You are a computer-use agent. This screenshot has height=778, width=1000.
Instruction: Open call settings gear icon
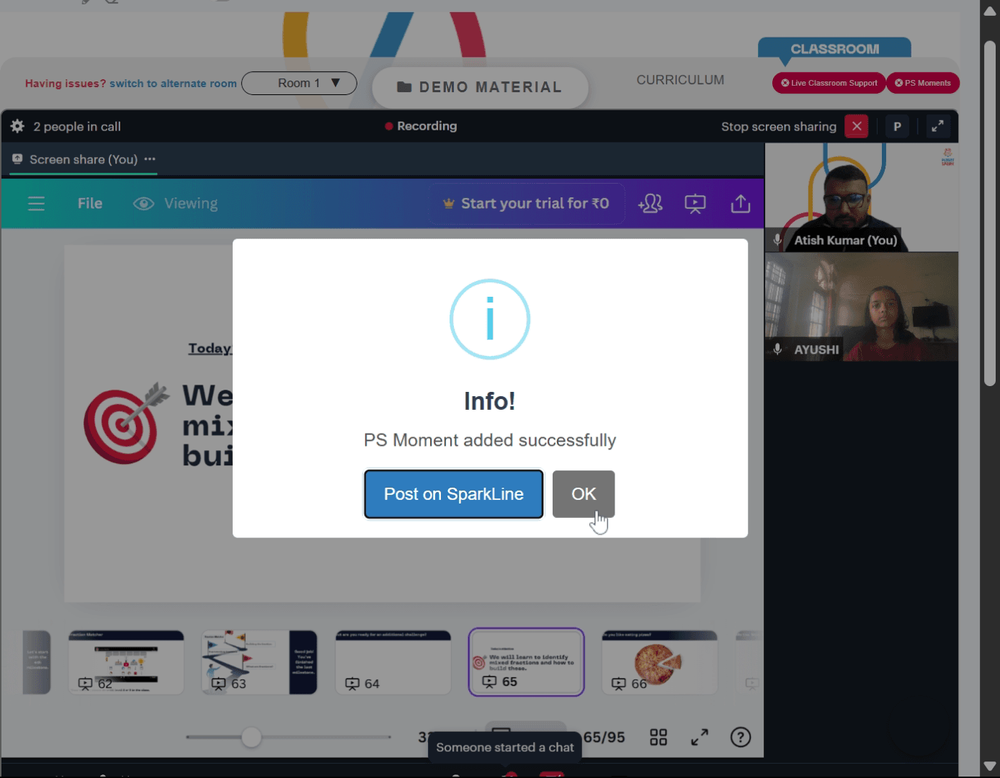pos(17,126)
